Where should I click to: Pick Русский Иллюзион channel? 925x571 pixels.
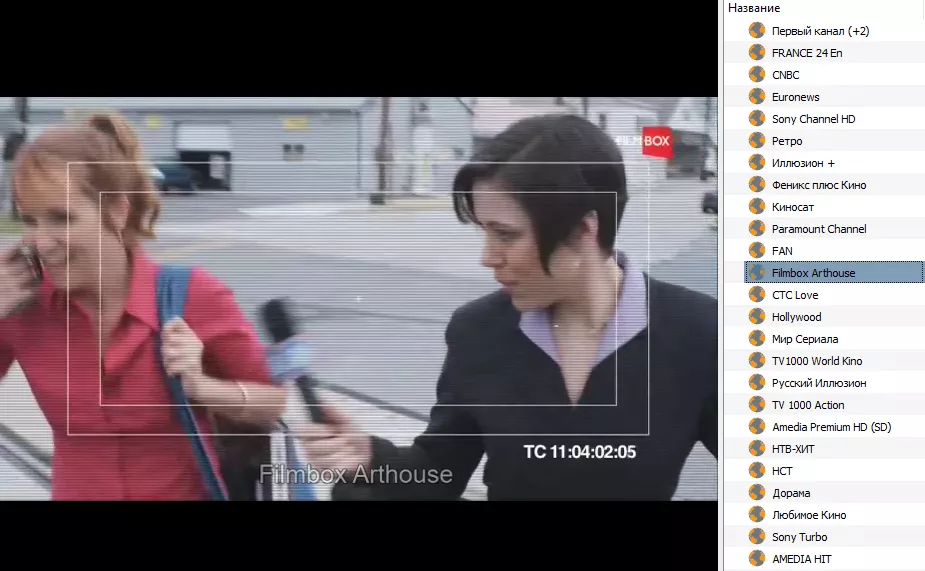coord(819,383)
